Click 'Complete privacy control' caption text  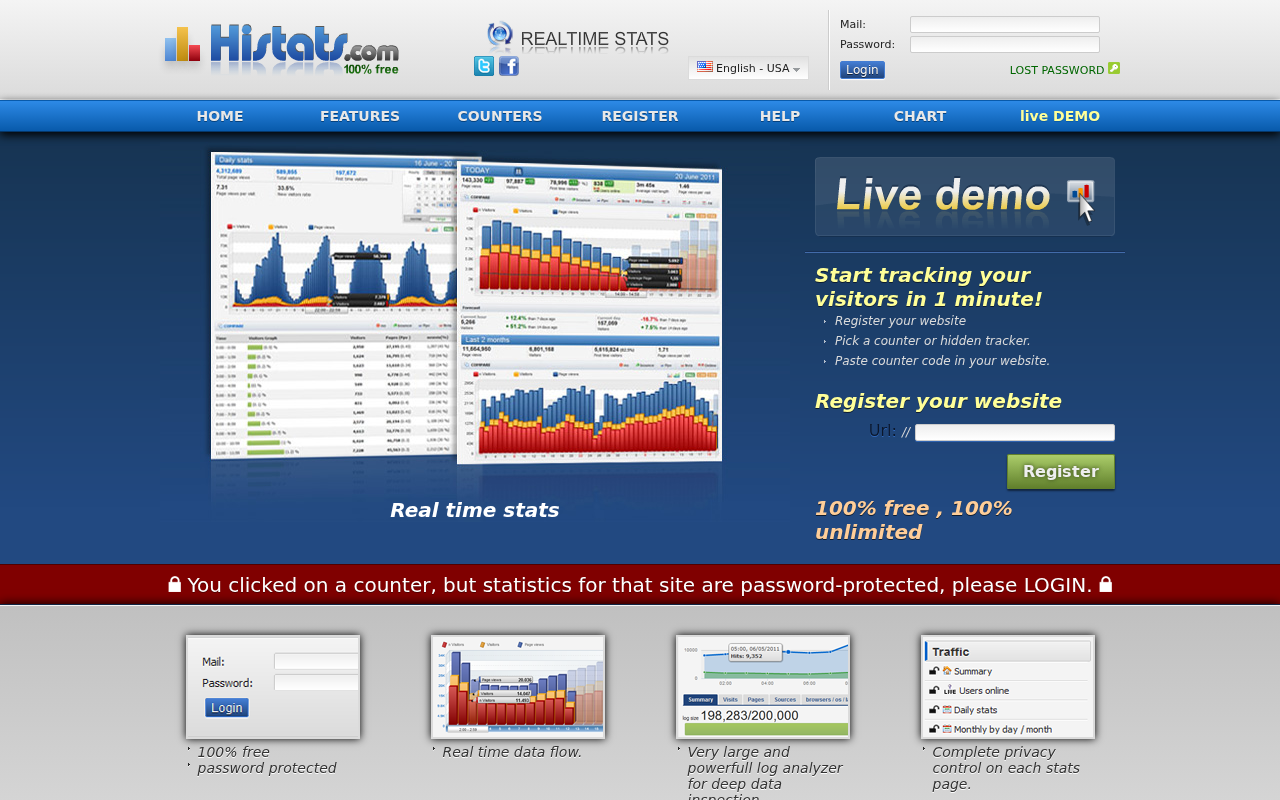[1006, 768]
